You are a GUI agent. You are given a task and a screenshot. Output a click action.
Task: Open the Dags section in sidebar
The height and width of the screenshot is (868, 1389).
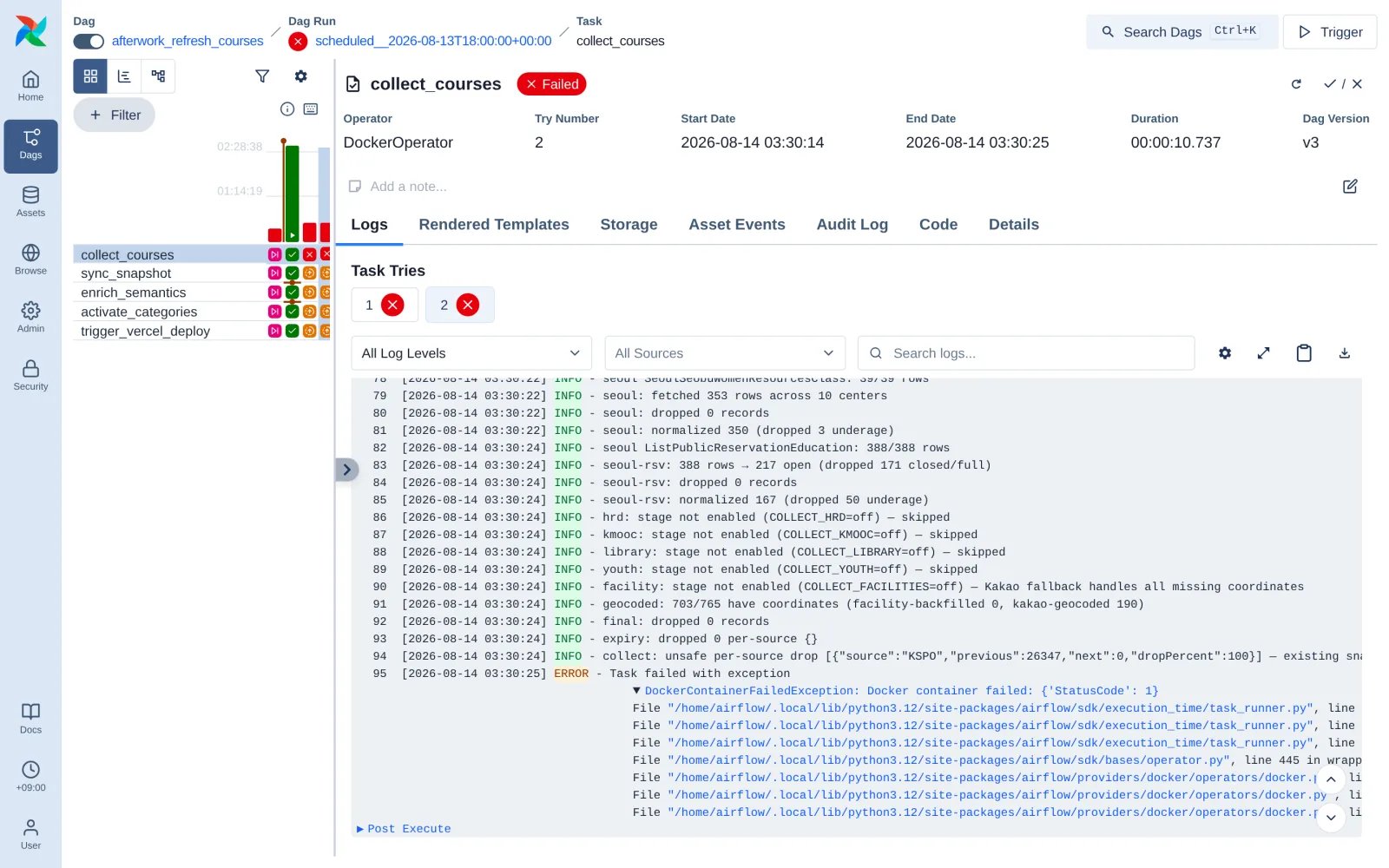[30, 146]
